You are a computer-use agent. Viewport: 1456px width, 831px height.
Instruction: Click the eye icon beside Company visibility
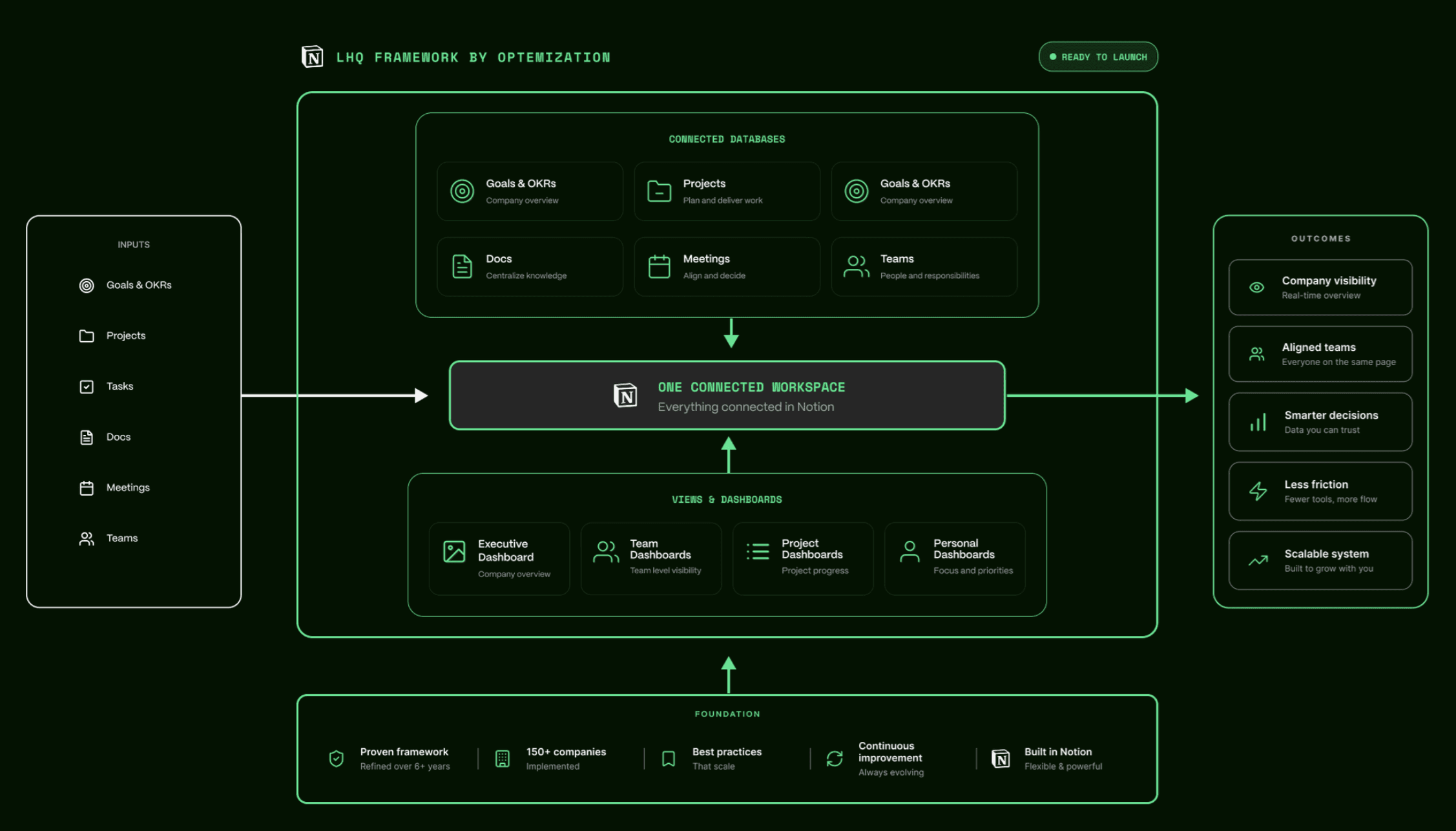click(x=1256, y=288)
